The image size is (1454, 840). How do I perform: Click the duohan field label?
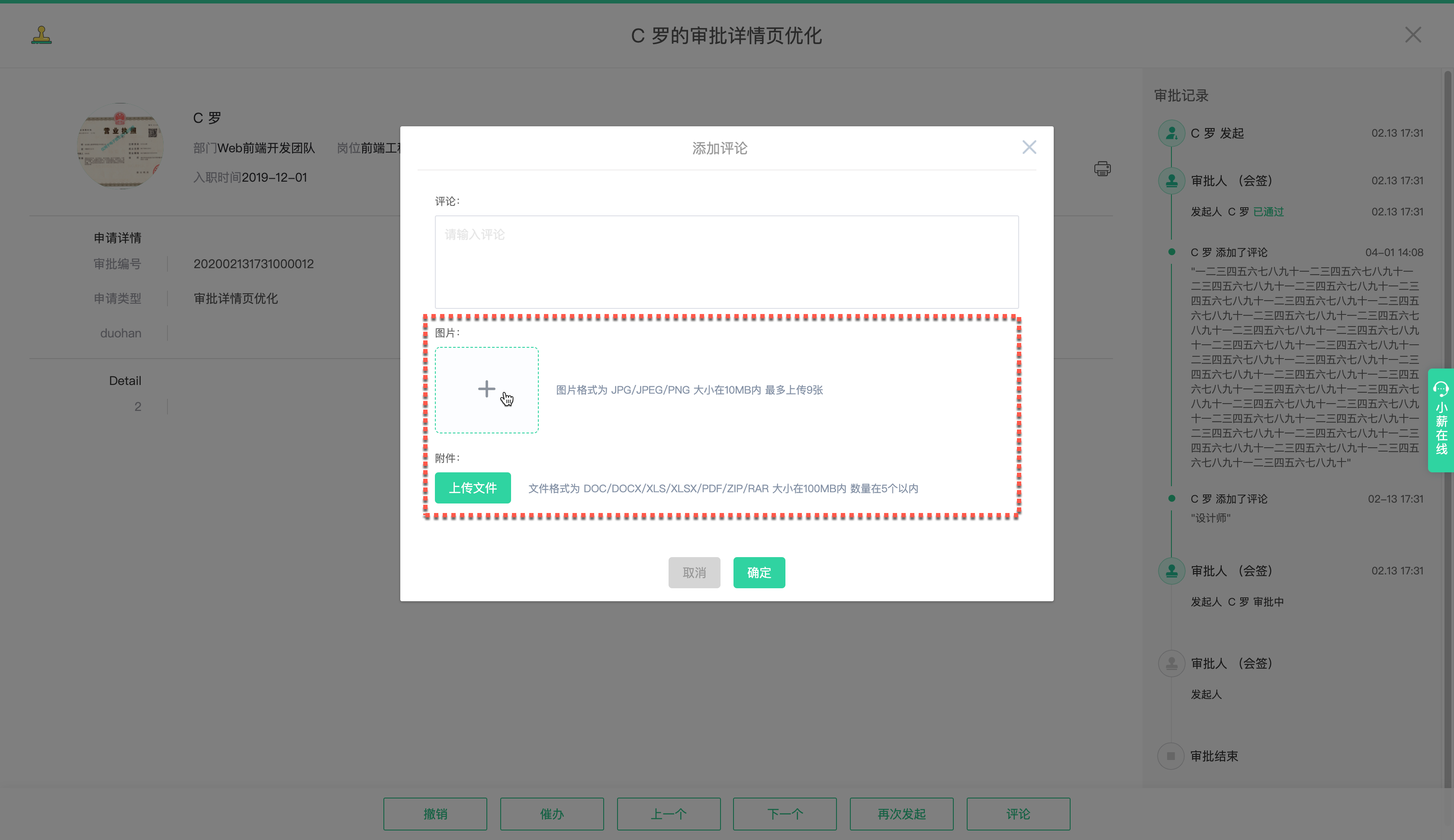(121, 333)
